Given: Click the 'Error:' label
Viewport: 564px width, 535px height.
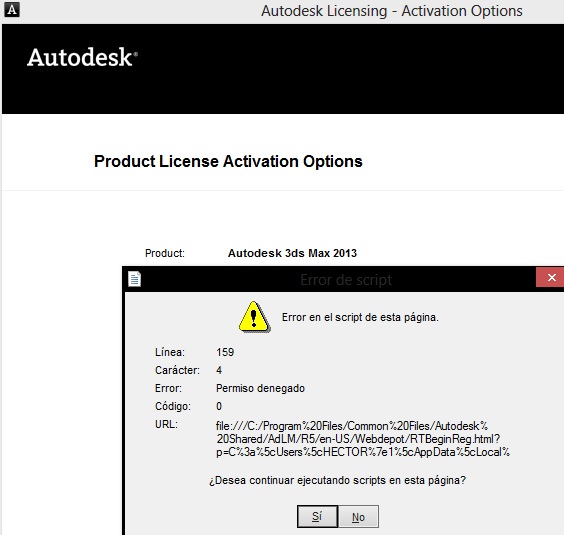Looking at the screenshot, I should (168, 388).
